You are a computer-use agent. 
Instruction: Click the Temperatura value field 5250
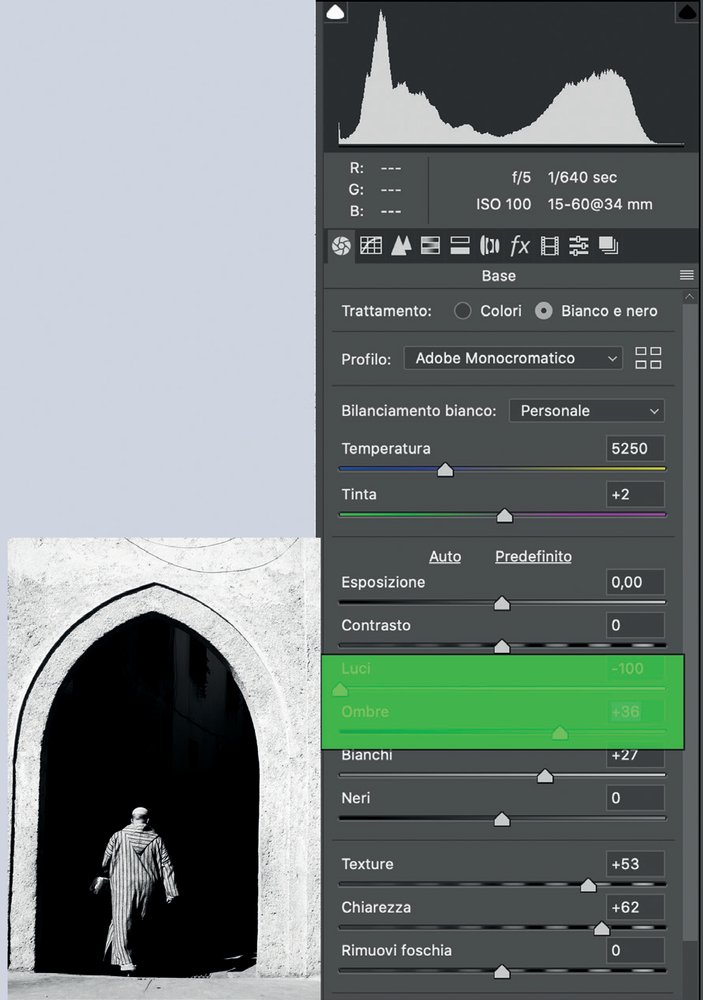click(635, 448)
